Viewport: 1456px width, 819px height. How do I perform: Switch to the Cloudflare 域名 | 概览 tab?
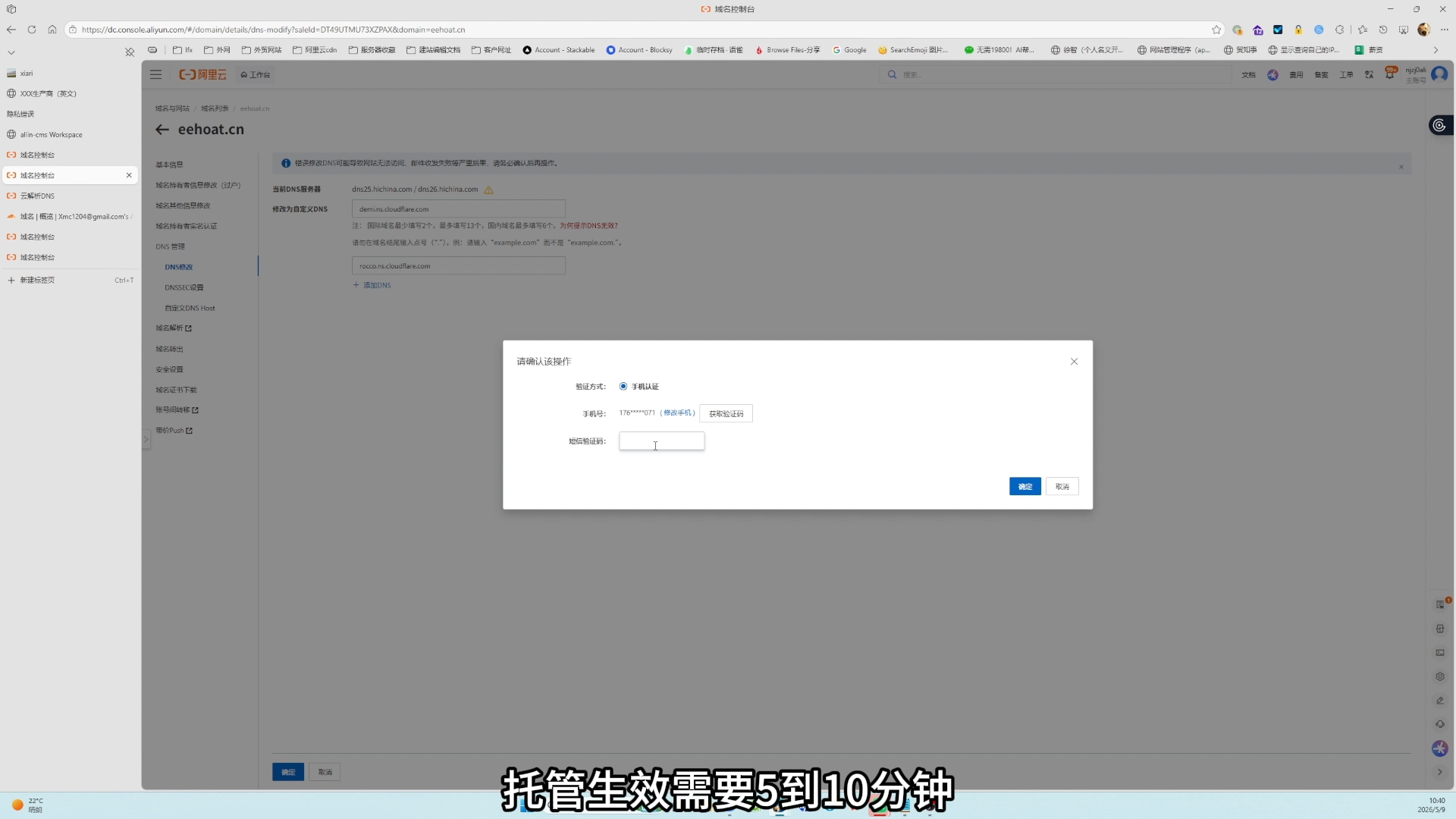click(69, 216)
